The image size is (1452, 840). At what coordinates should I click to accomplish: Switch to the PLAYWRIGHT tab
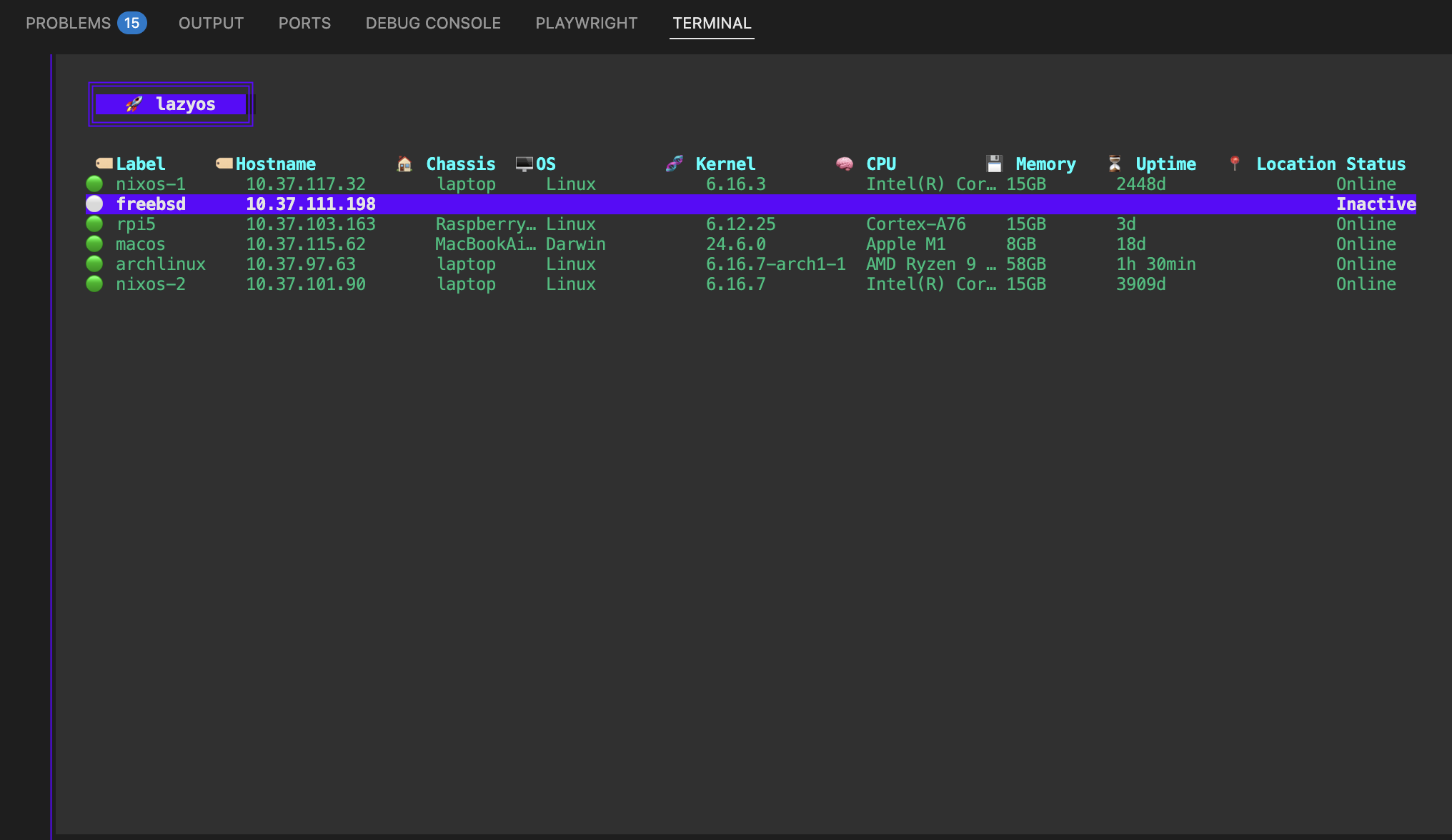(x=586, y=23)
